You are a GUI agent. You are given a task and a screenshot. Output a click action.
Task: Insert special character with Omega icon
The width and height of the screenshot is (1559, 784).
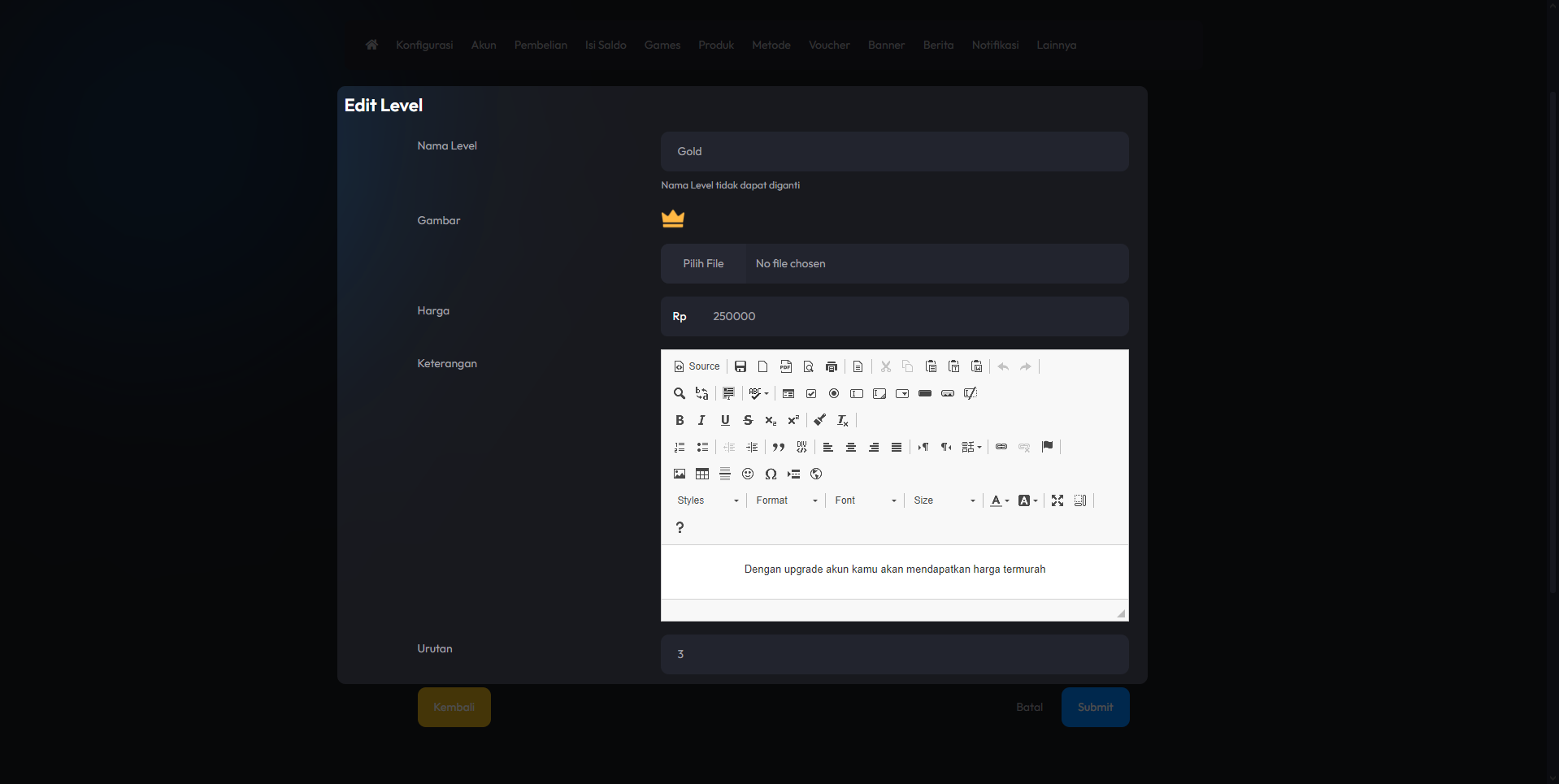(x=771, y=474)
